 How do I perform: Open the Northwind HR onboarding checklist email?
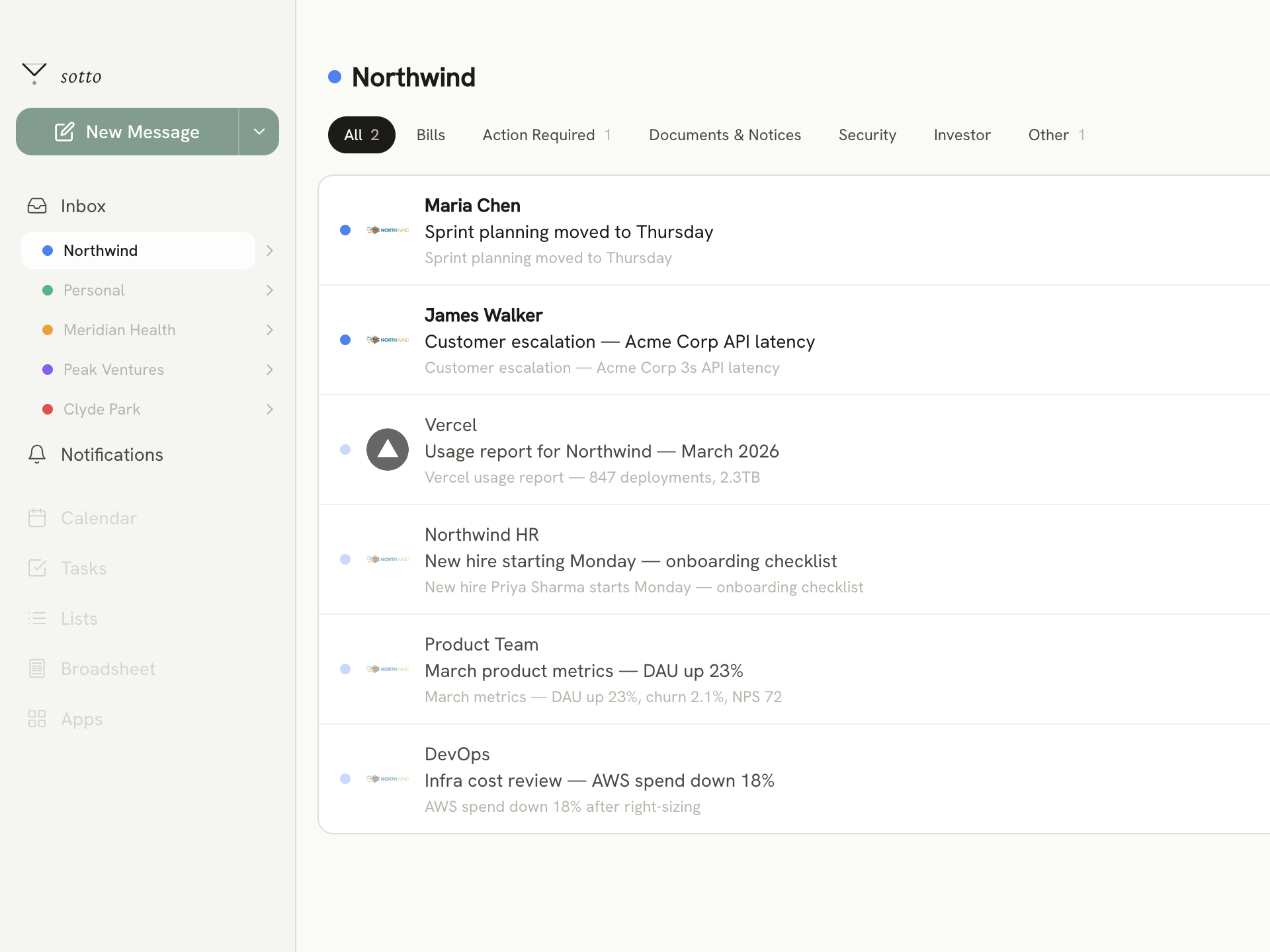(x=630, y=560)
